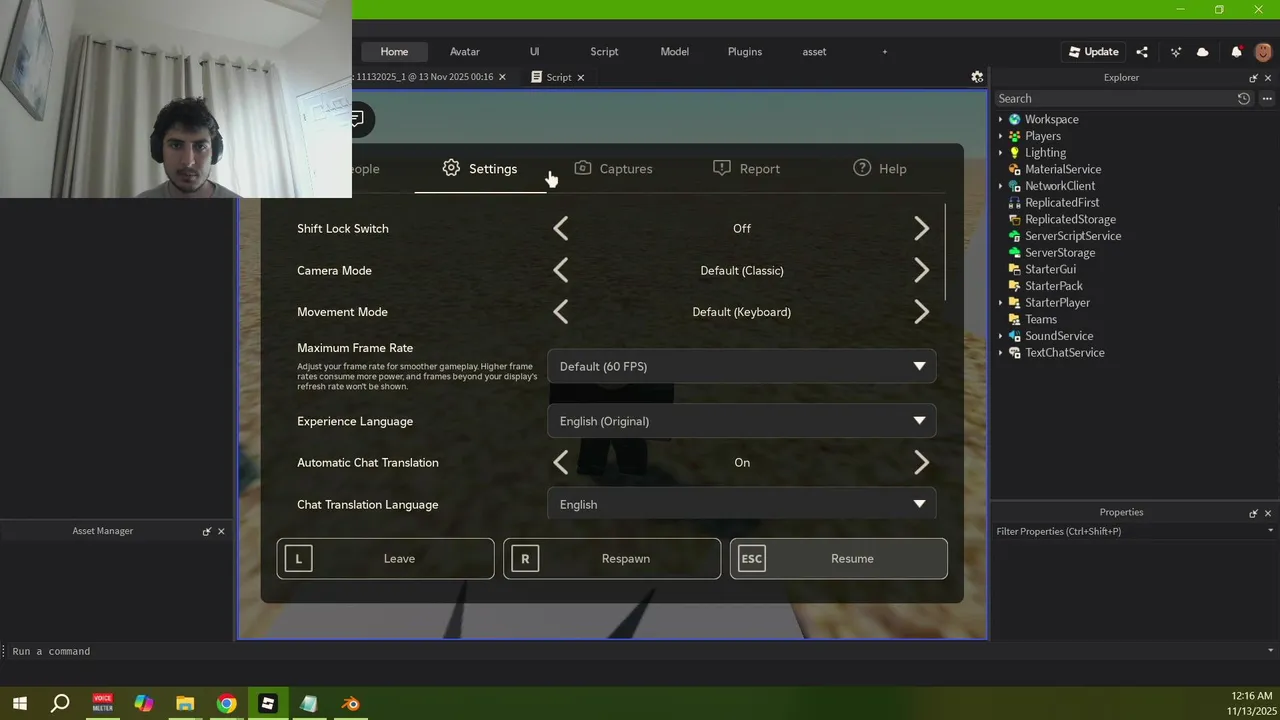Open Maximum Frame Rate dropdown

pyautogui.click(x=742, y=367)
